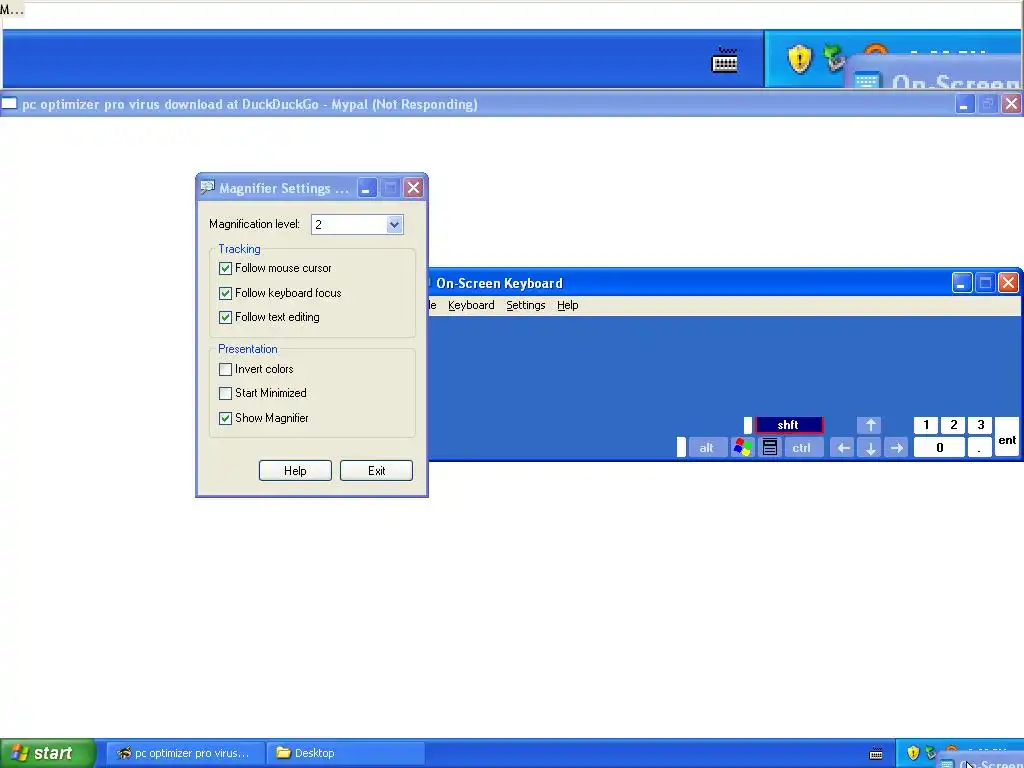Minimize the On-Screen Keyboard window

pyautogui.click(x=962, y=283)
